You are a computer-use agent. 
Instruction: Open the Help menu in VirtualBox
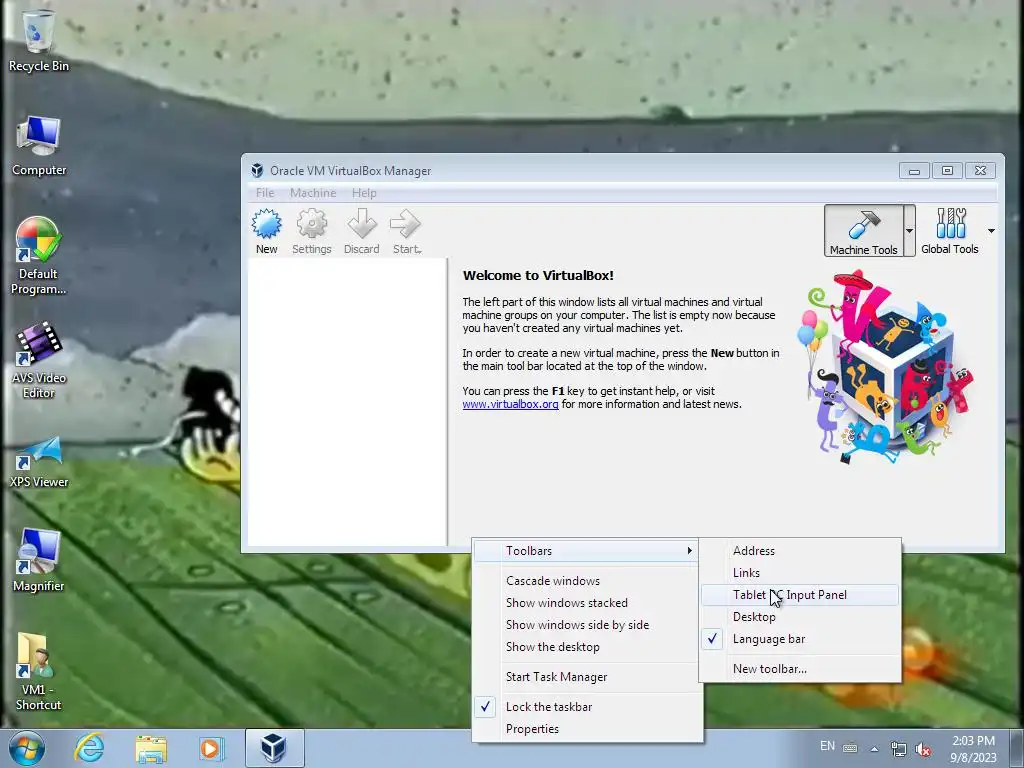click(x=364, y=193)
